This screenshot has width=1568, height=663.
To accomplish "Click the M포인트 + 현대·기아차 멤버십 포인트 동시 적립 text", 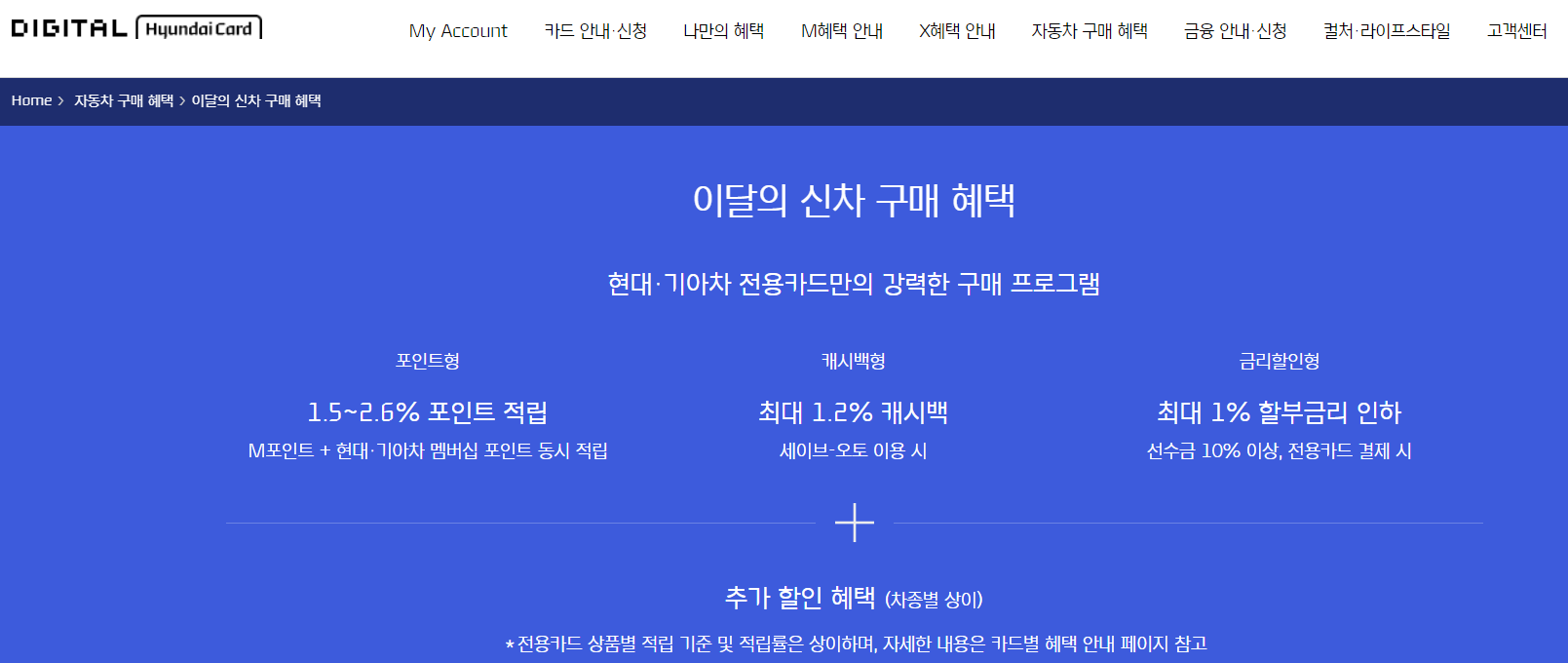I will (x=428, y=450).
